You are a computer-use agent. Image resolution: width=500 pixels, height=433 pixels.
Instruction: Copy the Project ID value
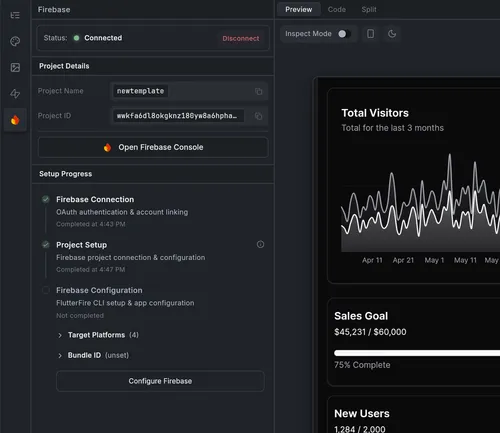[x=258, y=116]
